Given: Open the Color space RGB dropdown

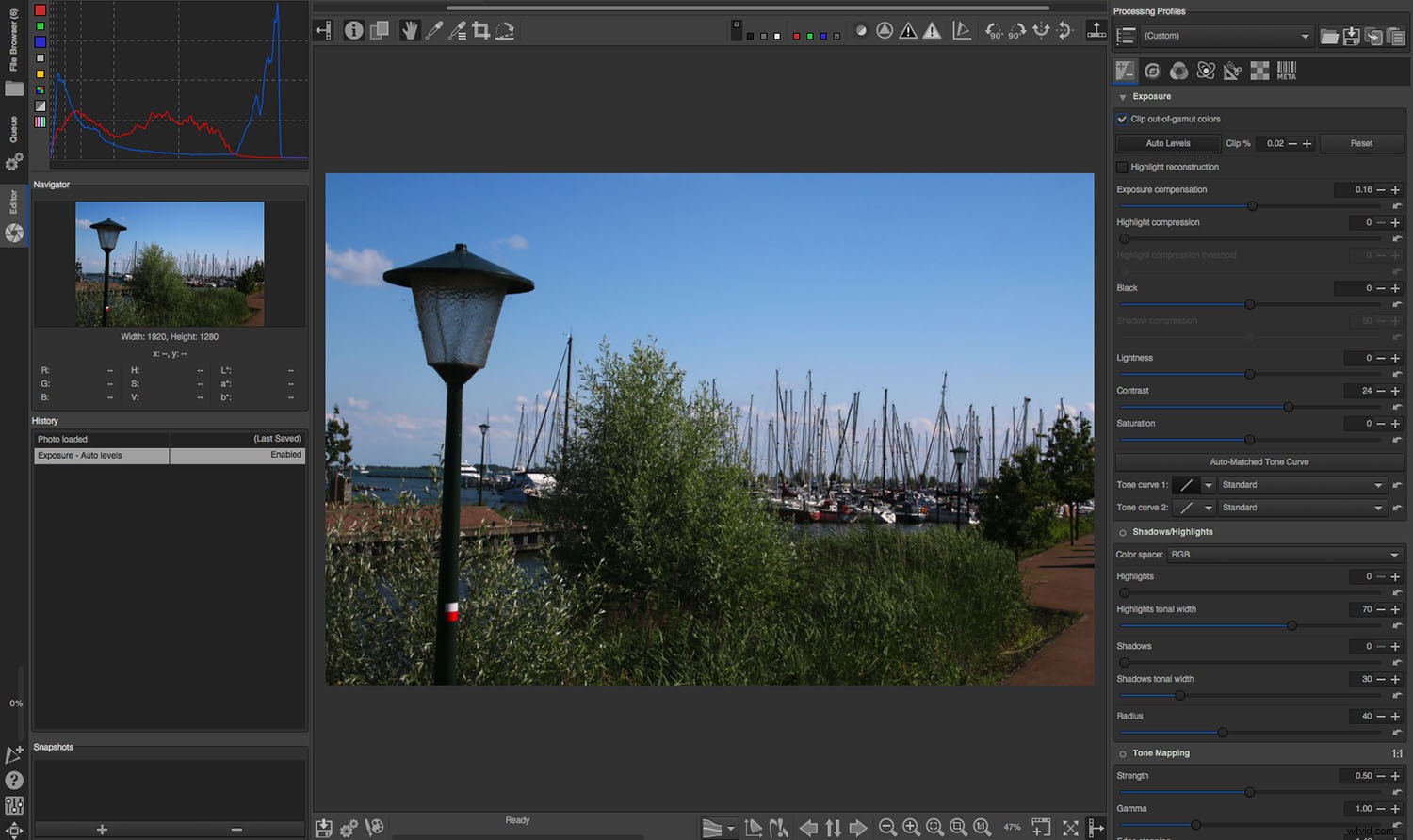Looking at the screenshot, I should [x=1286, y=554].
